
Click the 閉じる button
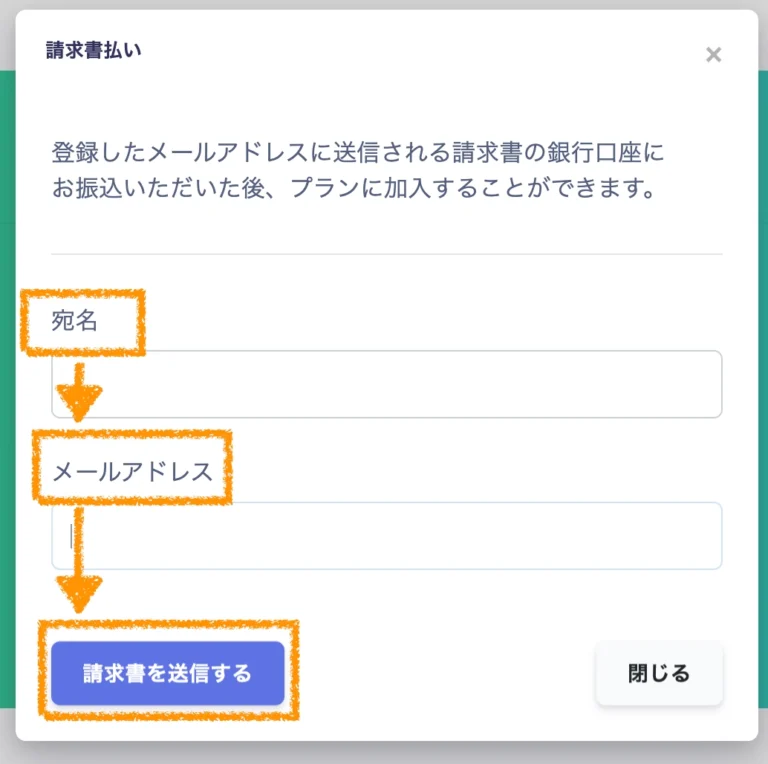click(x=659, y=674)
